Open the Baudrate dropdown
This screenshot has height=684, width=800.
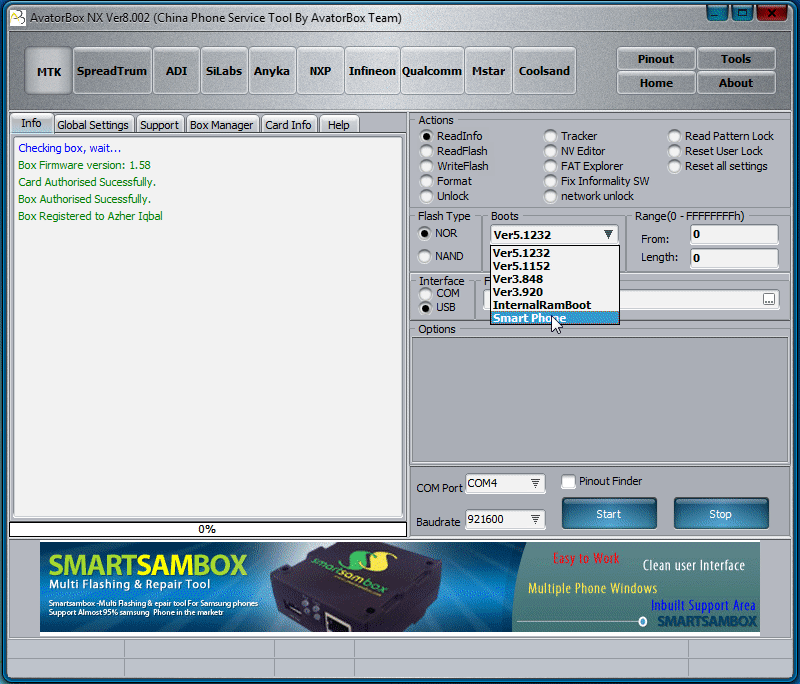505,519
